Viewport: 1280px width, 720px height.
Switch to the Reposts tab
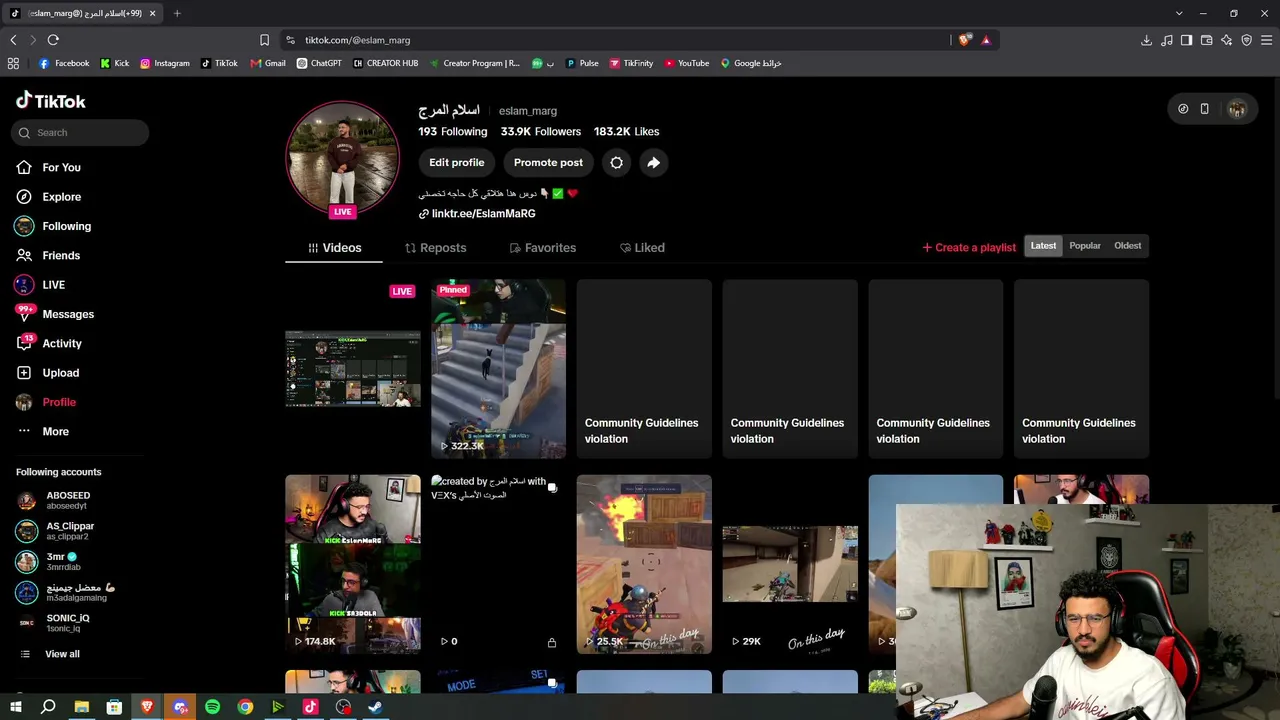pos(436,248)
